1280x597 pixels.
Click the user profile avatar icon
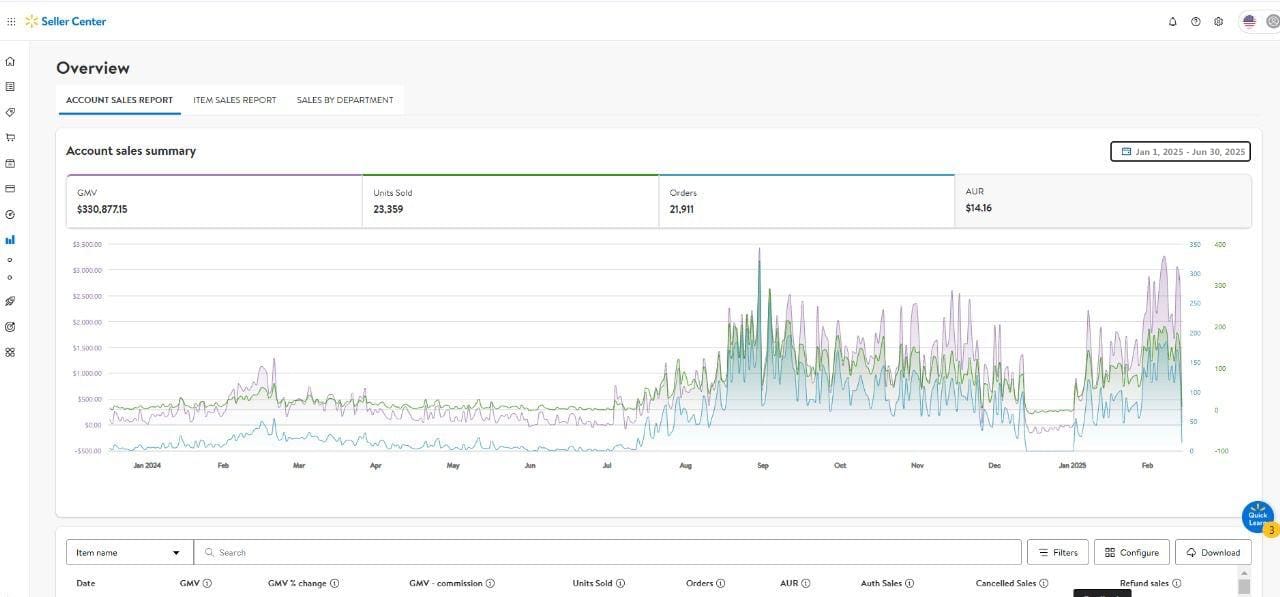click(x=1273, y=21)
